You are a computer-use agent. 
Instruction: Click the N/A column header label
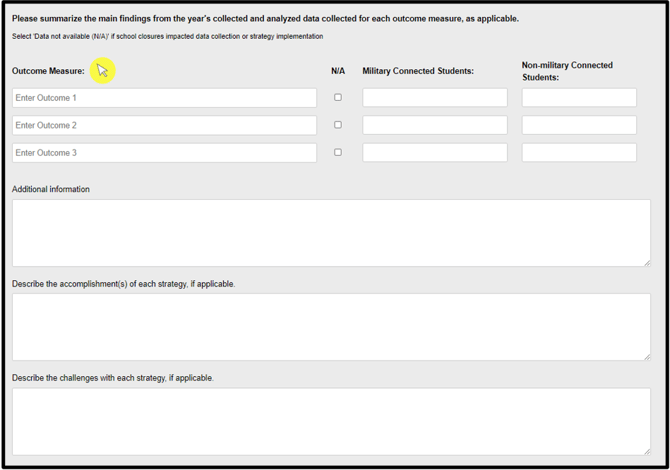point(338,71)
